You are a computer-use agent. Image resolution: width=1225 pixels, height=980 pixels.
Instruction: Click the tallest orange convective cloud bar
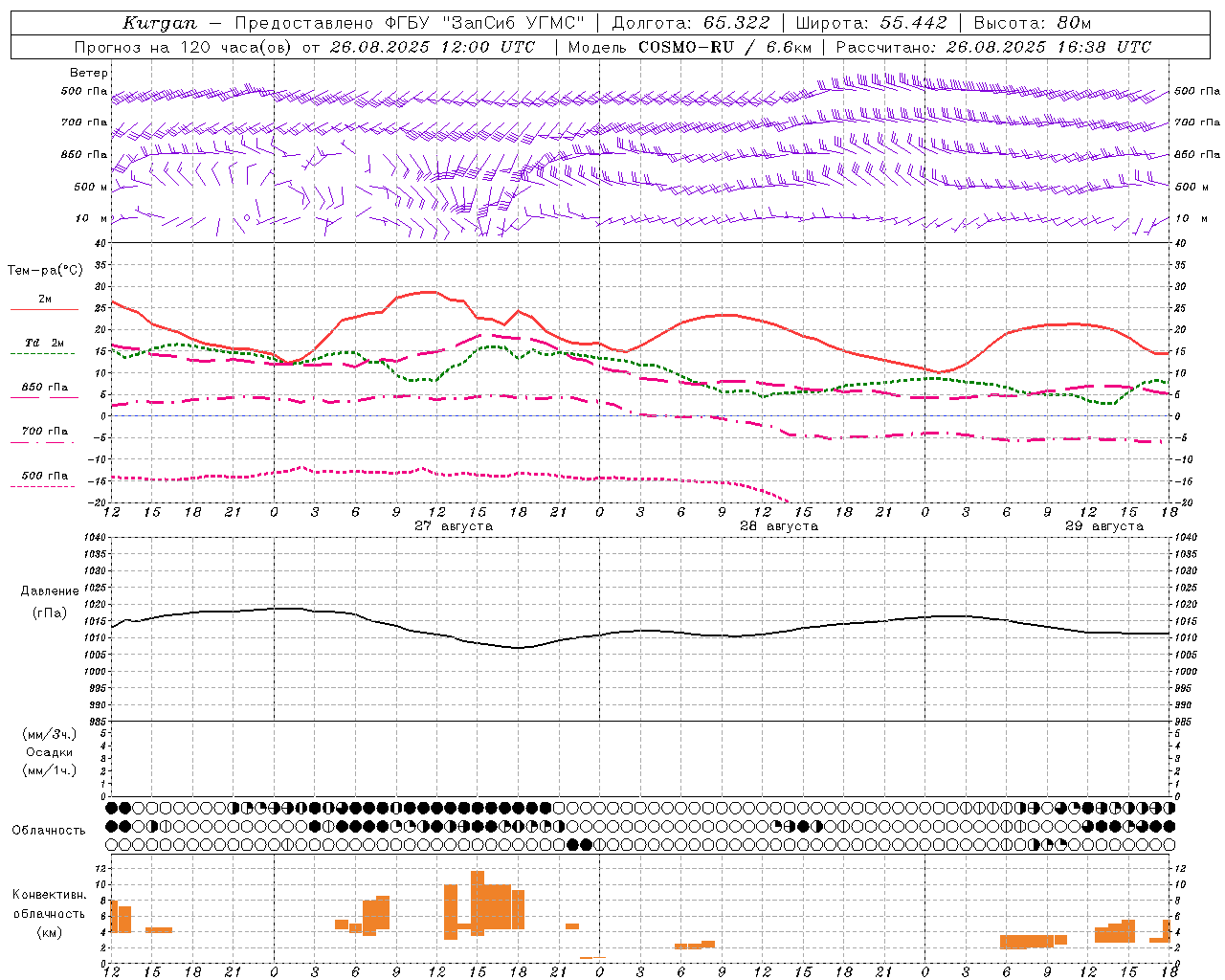478,902
